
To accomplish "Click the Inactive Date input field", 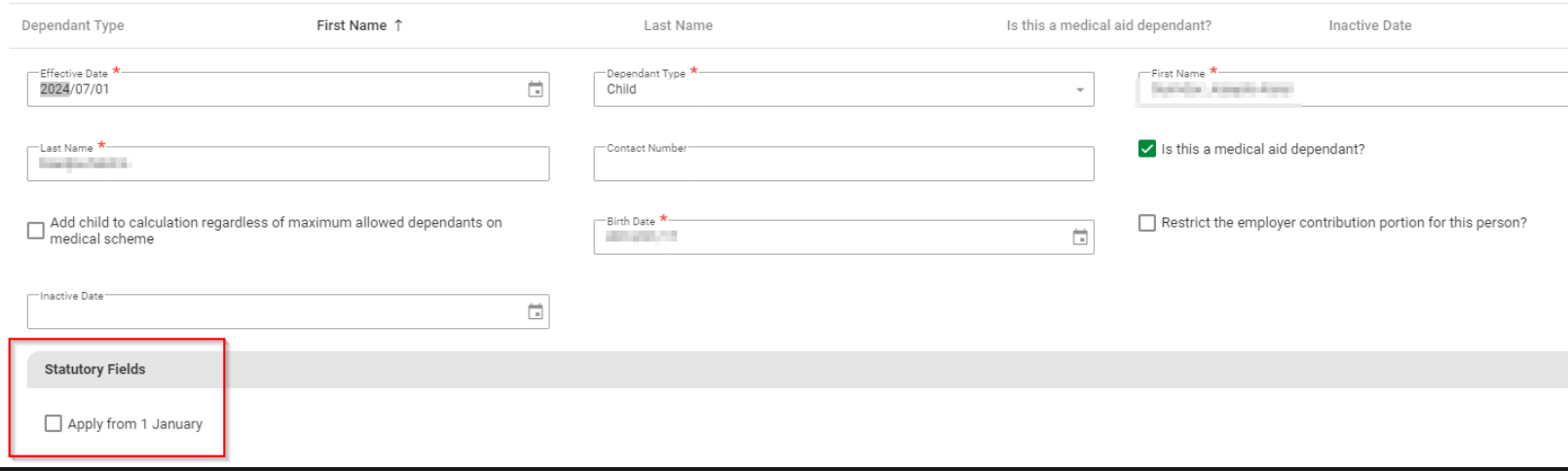I will coord(273,312).
